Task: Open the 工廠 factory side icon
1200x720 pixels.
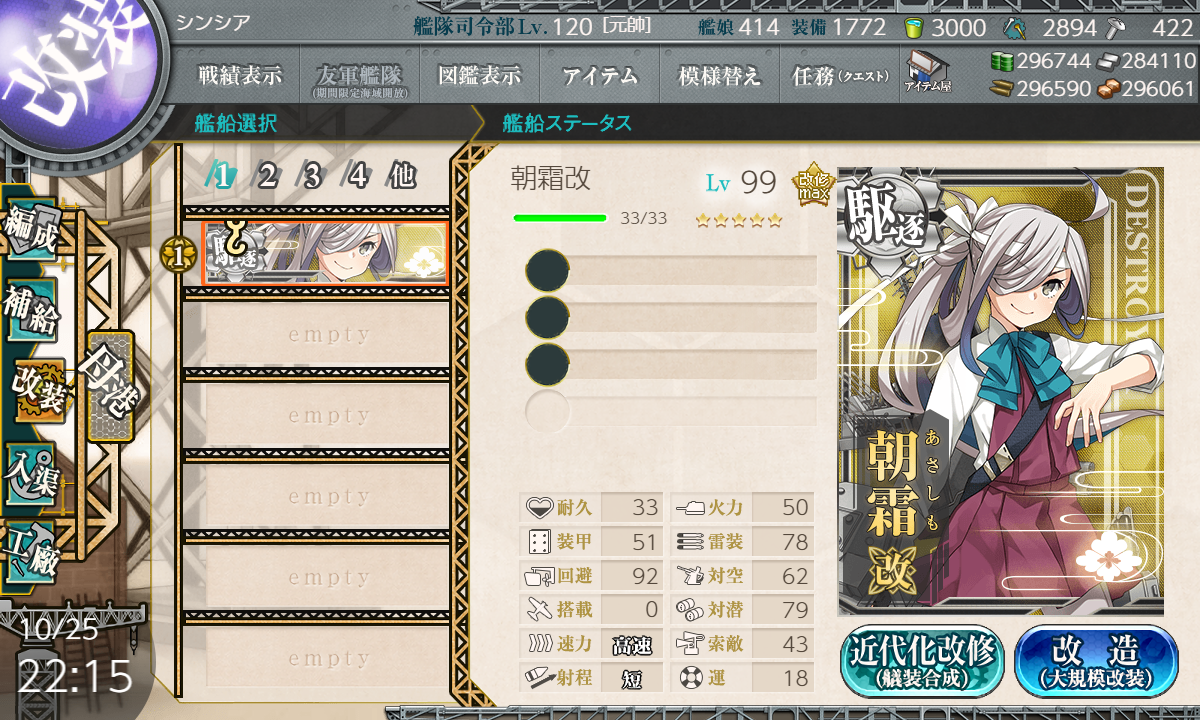Action: click(32, 549)
